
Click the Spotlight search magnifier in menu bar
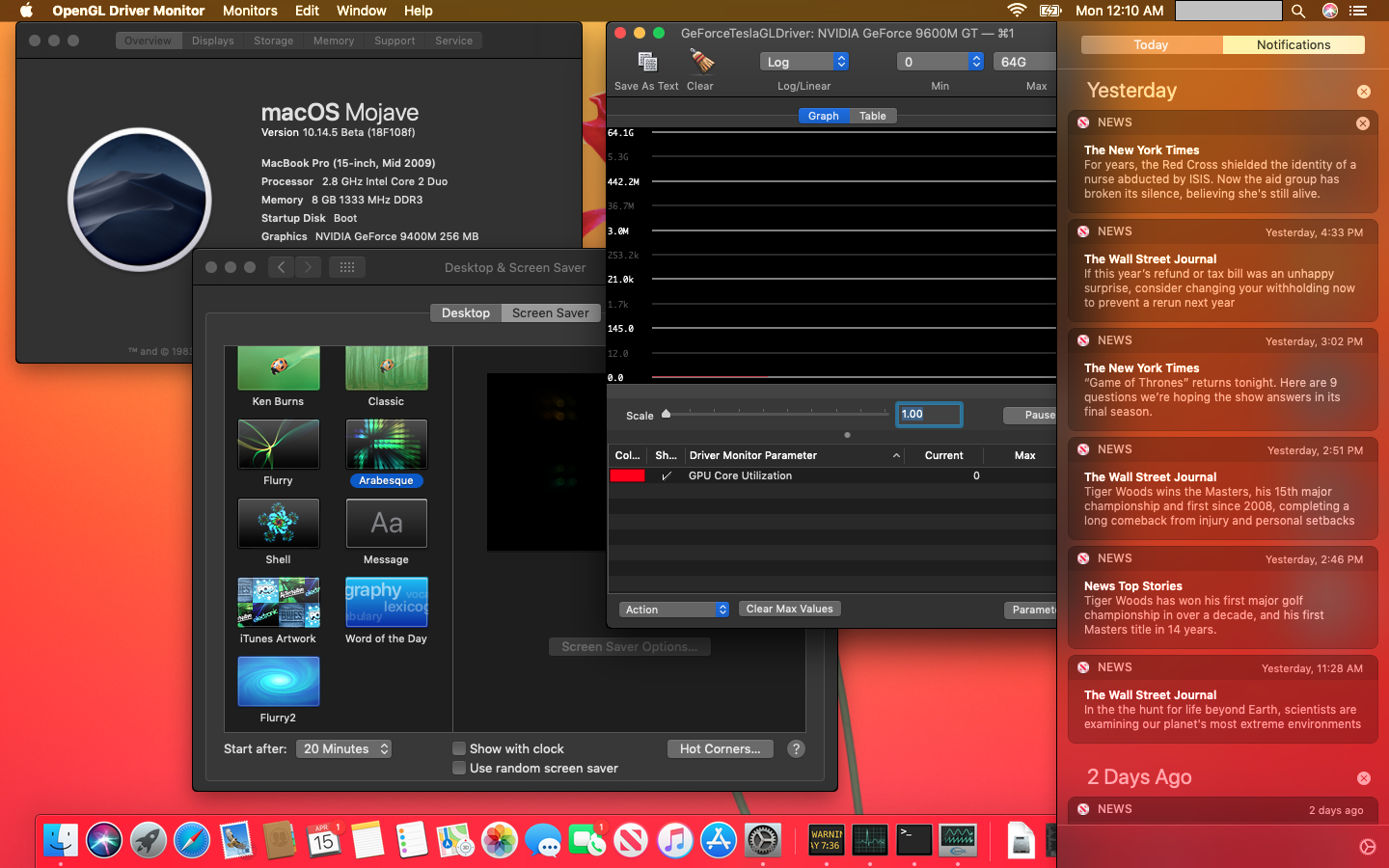click(x=1298, y=11)
